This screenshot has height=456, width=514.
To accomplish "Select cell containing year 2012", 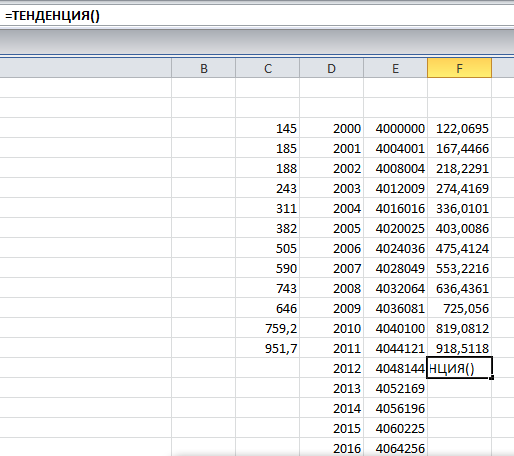I will 332,368.
